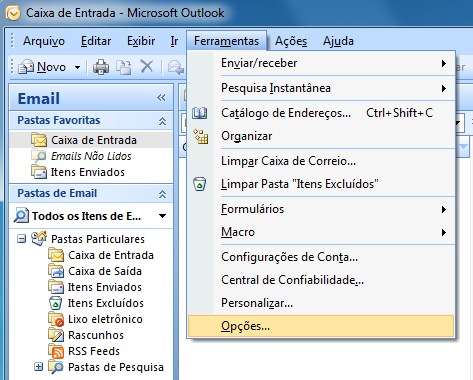Click the Delete X icon in toolbar
The width and height of the screenshot is (473, 380).
tap(147, 66)
